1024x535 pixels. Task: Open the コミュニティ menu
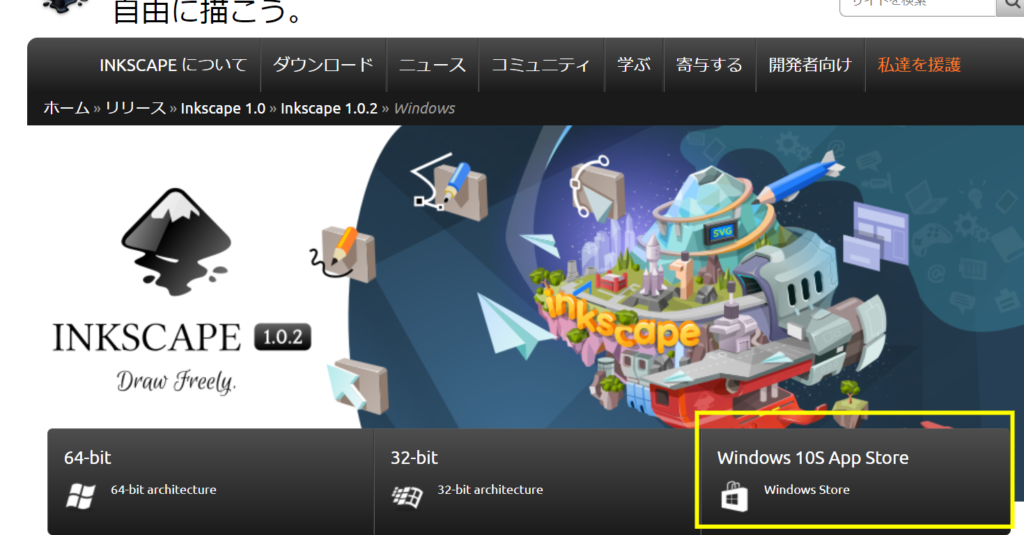541,65
